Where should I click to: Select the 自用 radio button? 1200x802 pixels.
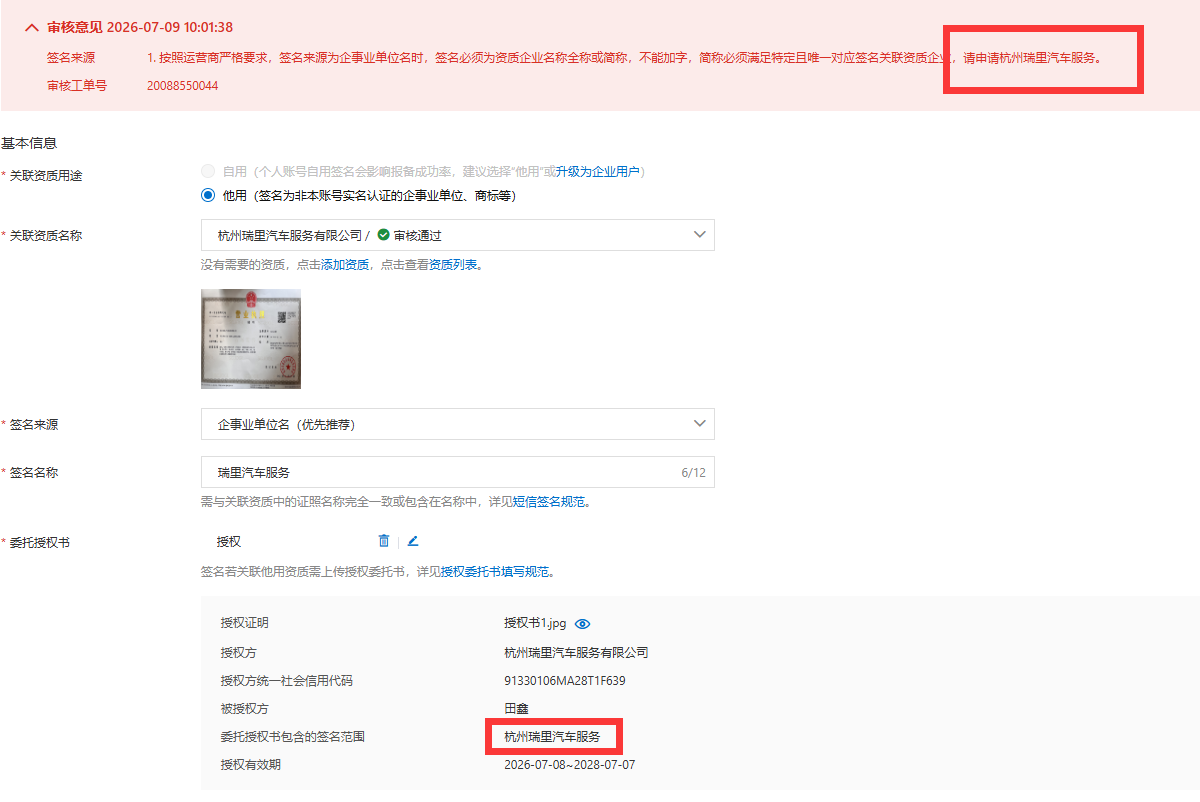(x=208, y=171)
